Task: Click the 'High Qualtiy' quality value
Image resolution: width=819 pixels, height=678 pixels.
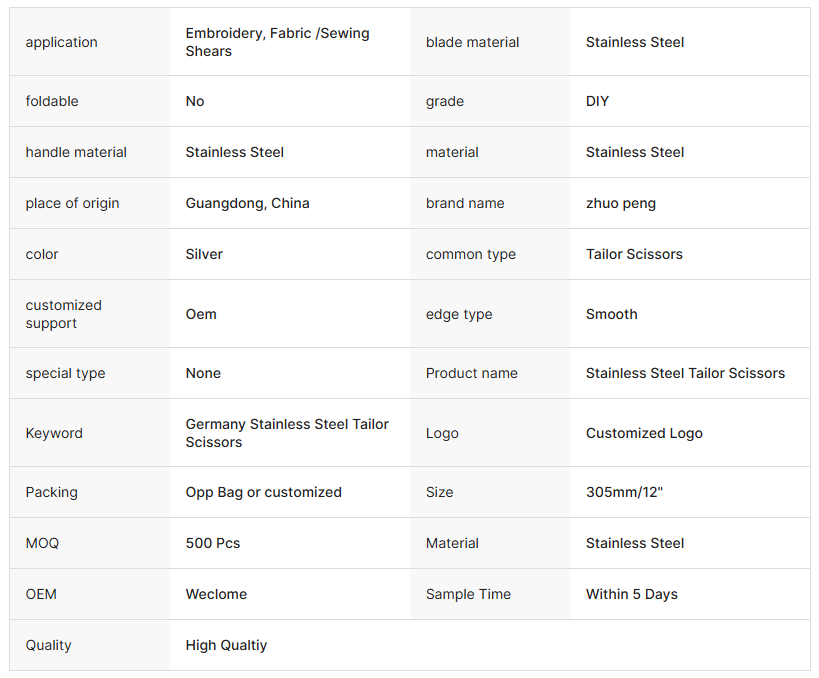Action: pos(226,646)
